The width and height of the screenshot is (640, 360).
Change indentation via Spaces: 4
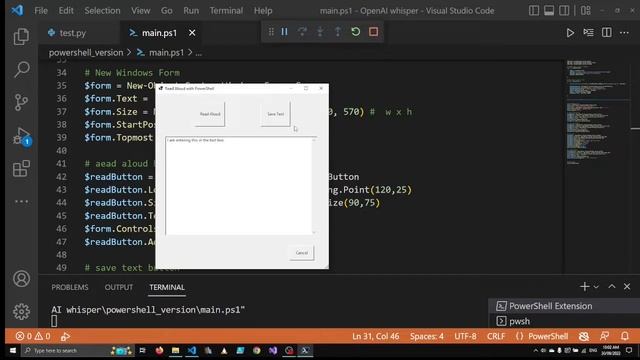click(427, 336)
